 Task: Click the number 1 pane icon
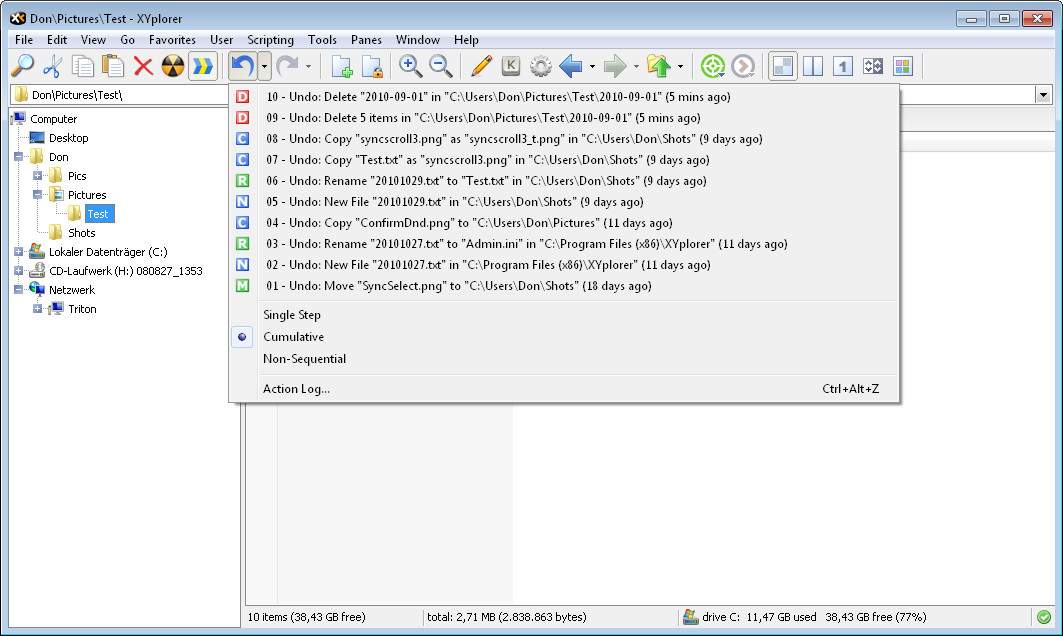pyautogui.click(x=843, y=66)
